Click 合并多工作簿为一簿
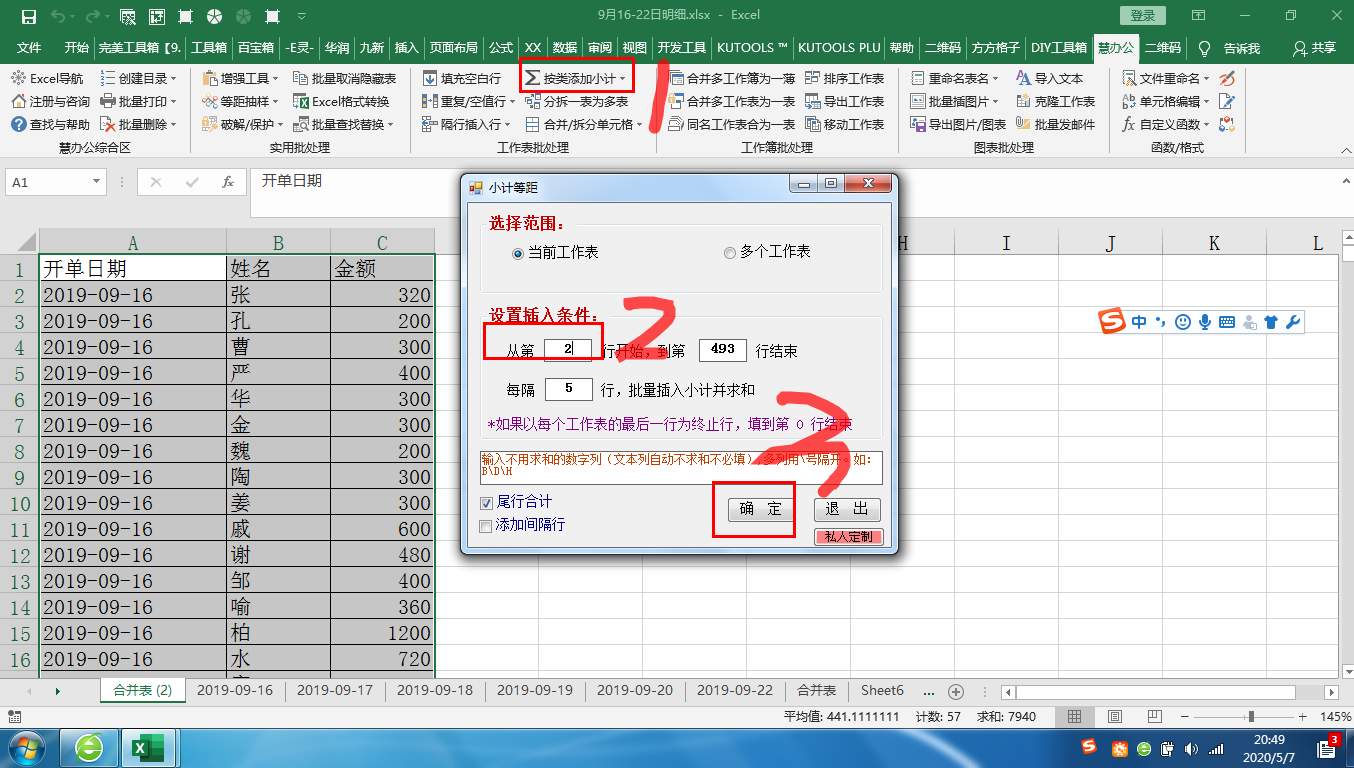Viewport: 1354px width, 768px height. pos(731,78)
